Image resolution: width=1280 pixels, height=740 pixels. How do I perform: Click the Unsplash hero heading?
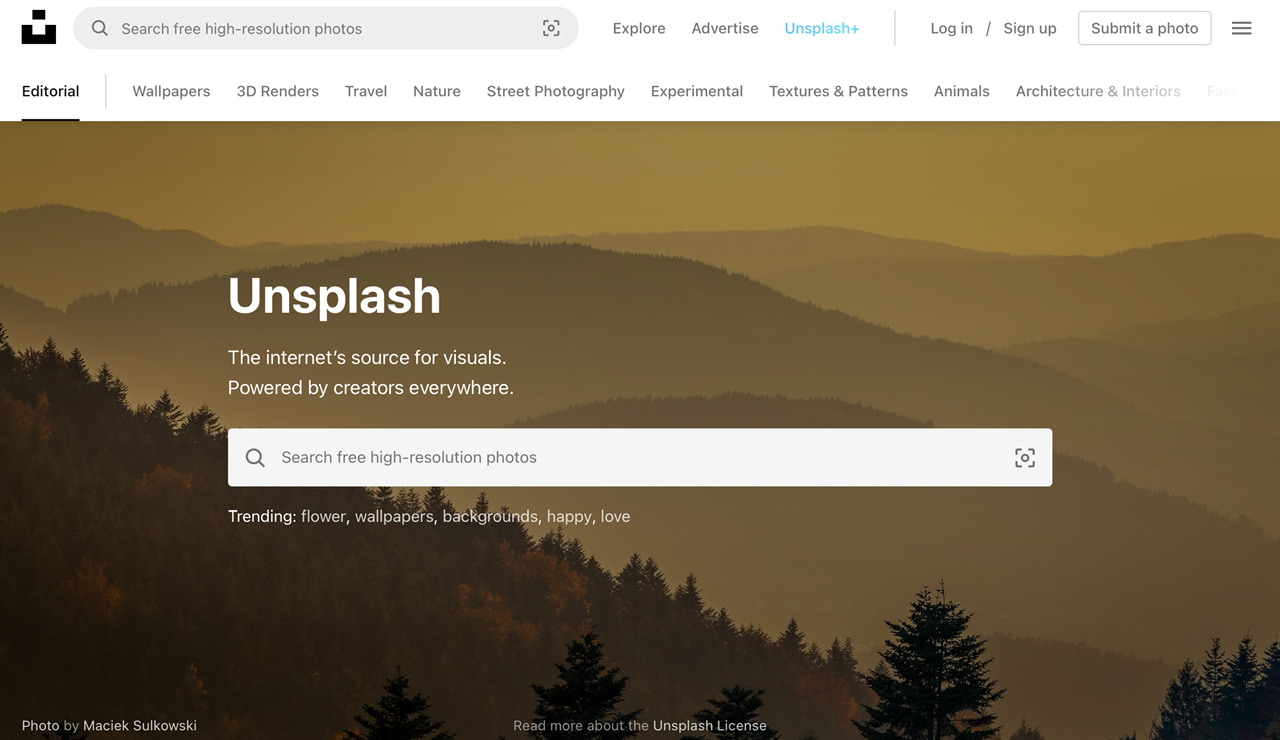point(334,296)
